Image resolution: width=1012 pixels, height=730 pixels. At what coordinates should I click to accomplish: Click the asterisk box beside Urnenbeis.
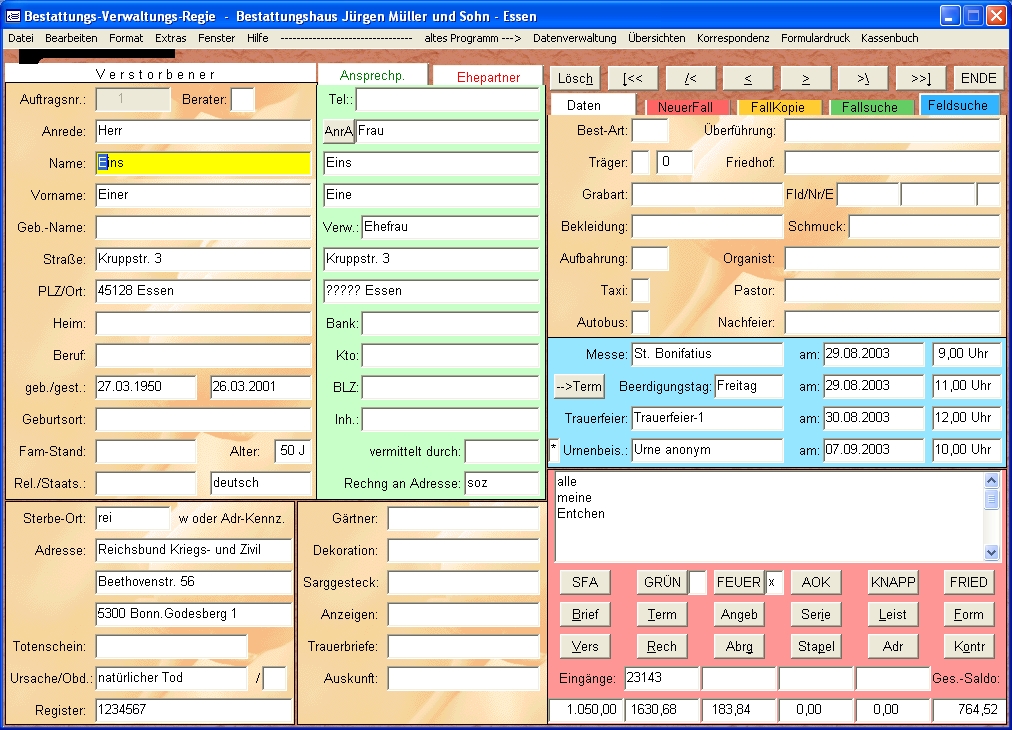click(x=554, y=450)
